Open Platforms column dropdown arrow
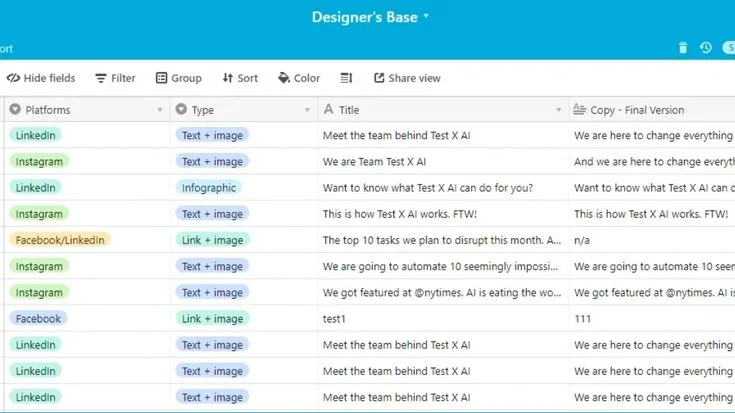This screenshot has width=735, height=413. click(160, 110)
